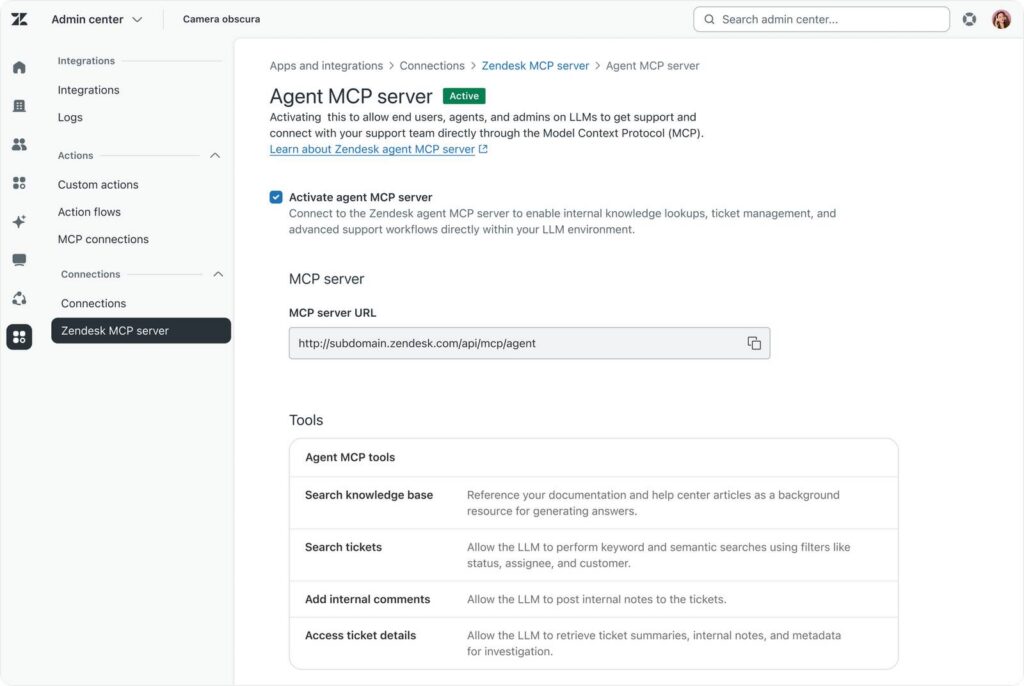1024x686 pixels.
Task: Open Integrations in the sidebar
Action: point(88,90)
